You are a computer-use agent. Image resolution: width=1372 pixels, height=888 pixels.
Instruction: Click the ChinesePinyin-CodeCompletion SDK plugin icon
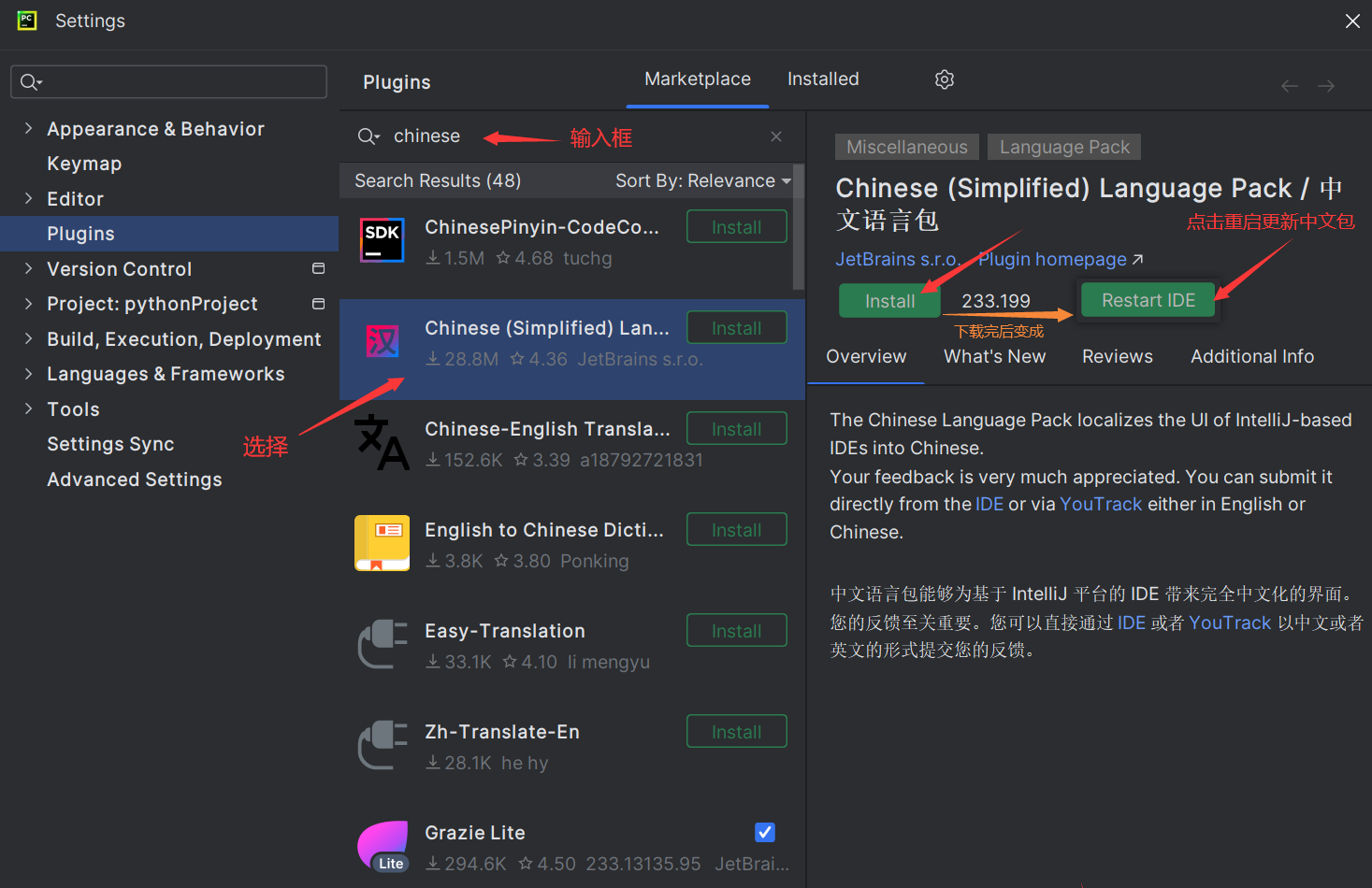[382, 240]
